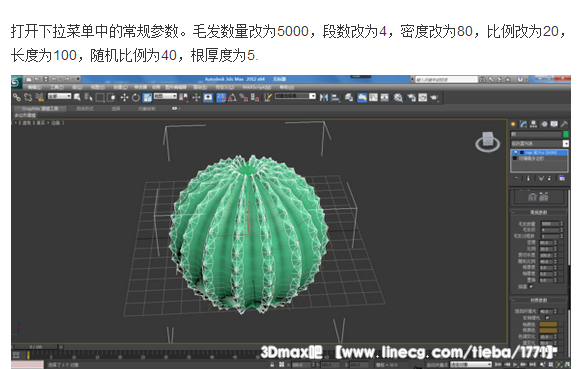Open the Rendered Frame Window icon
This screenshot has width=582, height=369.
tap(422, 98)
